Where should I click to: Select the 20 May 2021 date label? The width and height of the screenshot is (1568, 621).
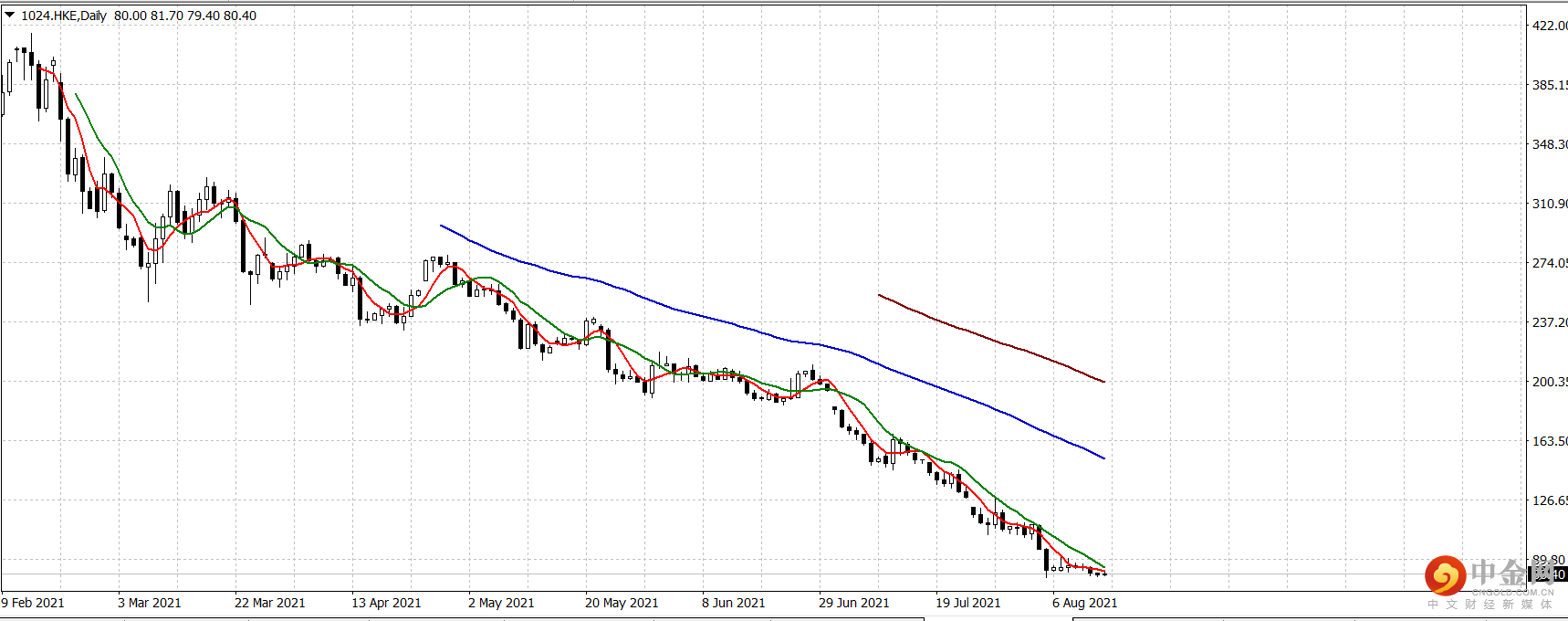(x=622, y=603)
